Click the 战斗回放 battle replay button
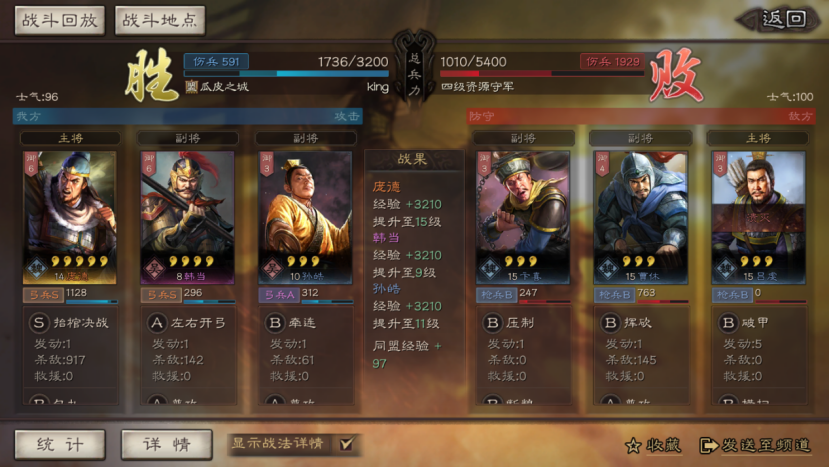The height and width of the screenshot is (467, 830). [59, 21]
